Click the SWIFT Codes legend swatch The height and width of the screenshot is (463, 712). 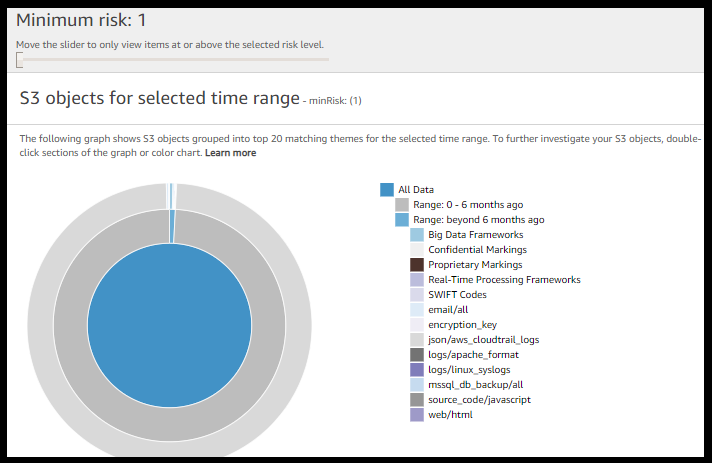coord(417,295)
